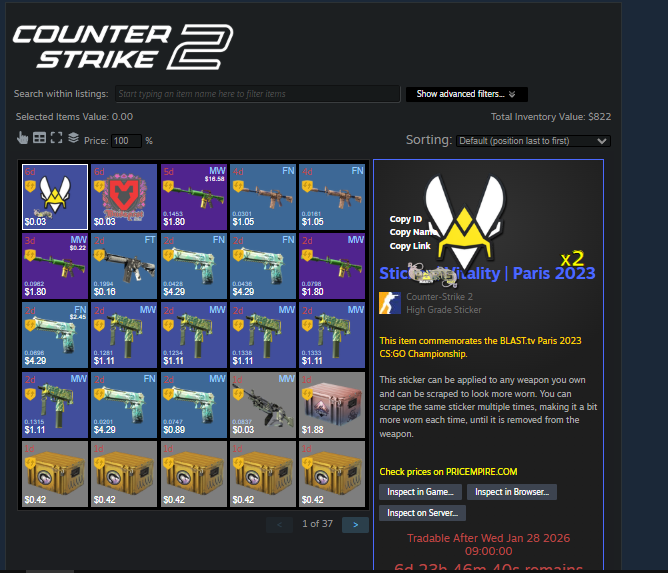Switch to grid table view icon
Viewport: 668px width, 573px height.
[39, 138]
